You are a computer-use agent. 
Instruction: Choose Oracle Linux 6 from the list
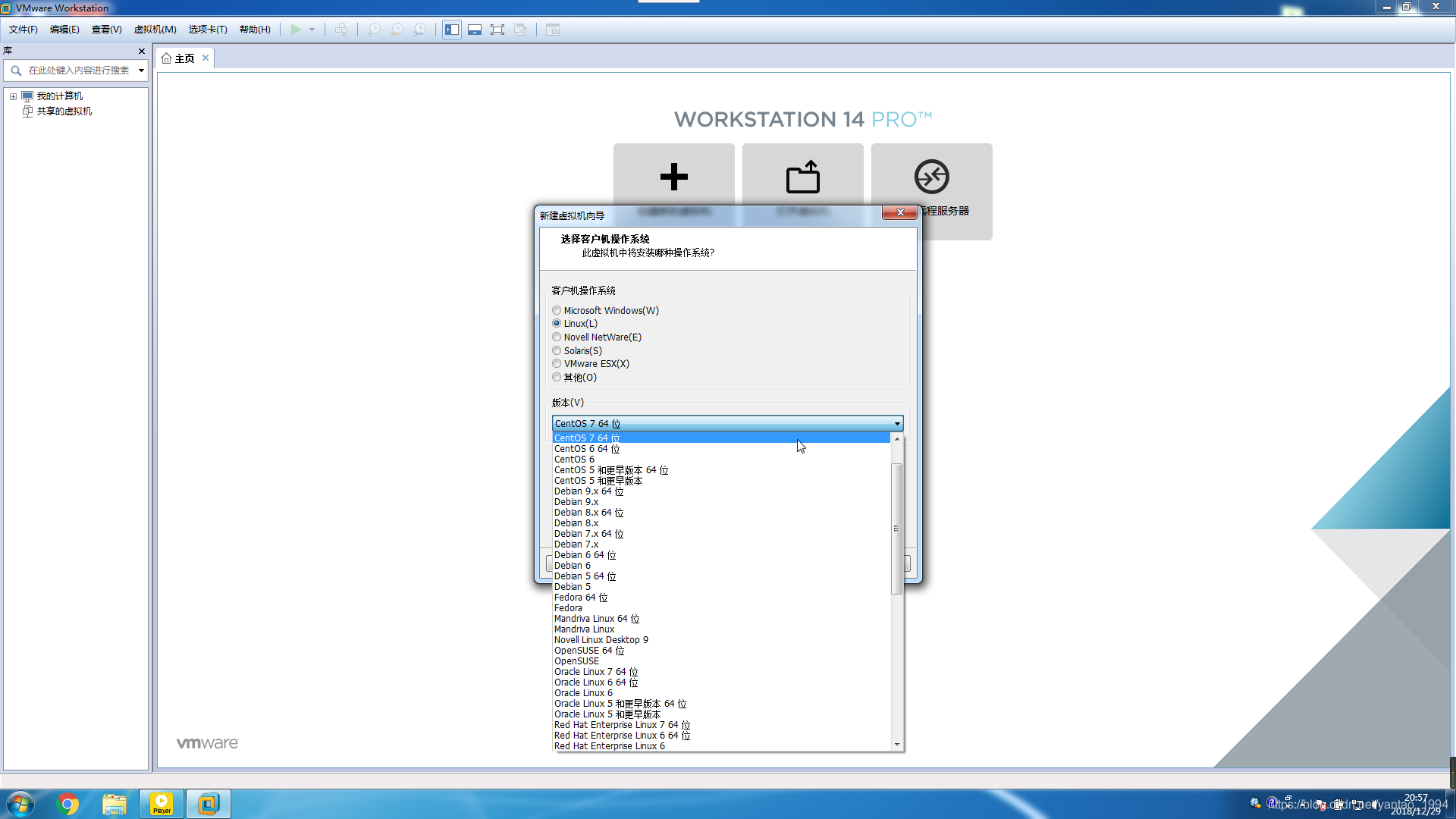(721, 693)
